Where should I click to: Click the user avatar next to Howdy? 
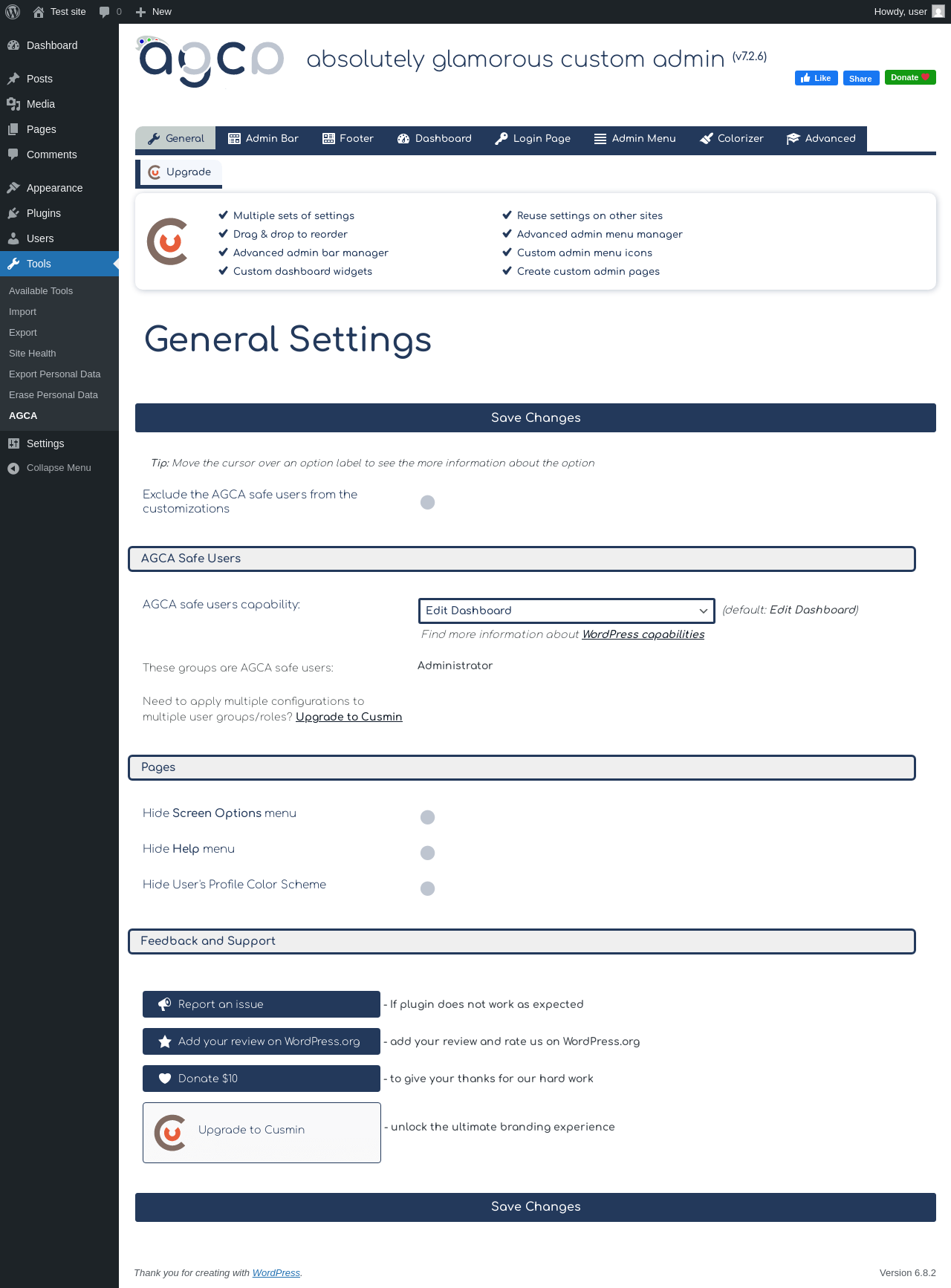click(938, 12)
